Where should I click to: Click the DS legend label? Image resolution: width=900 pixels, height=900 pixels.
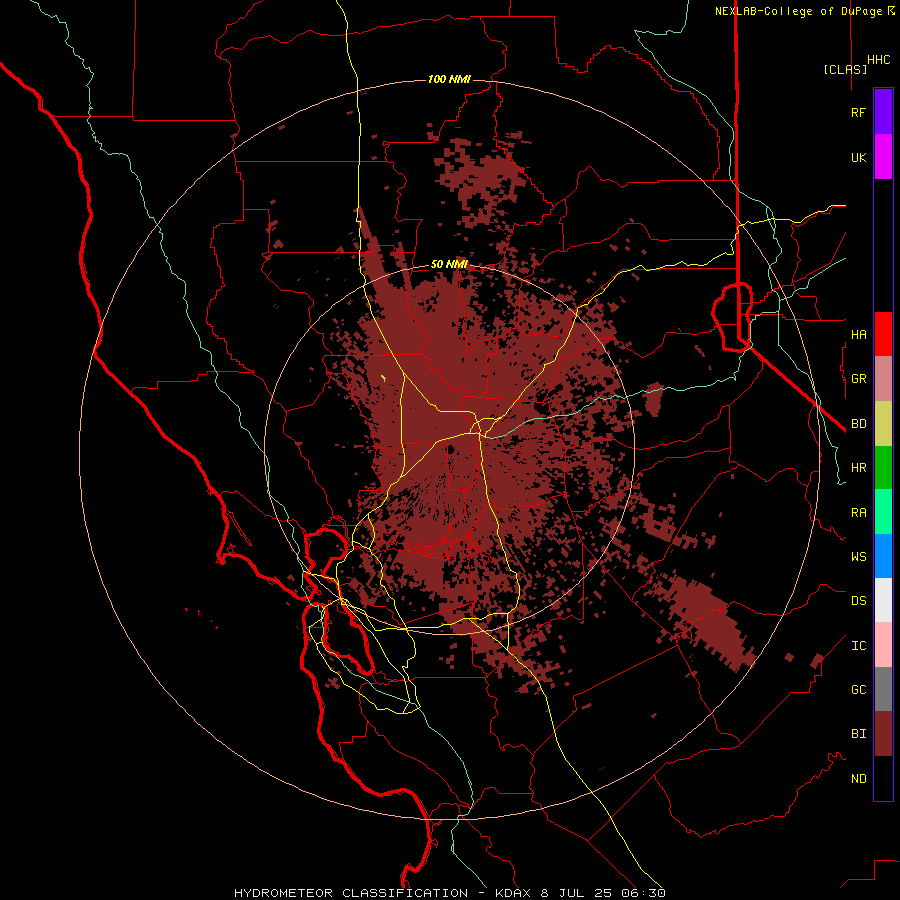click(x=858, y=601)
